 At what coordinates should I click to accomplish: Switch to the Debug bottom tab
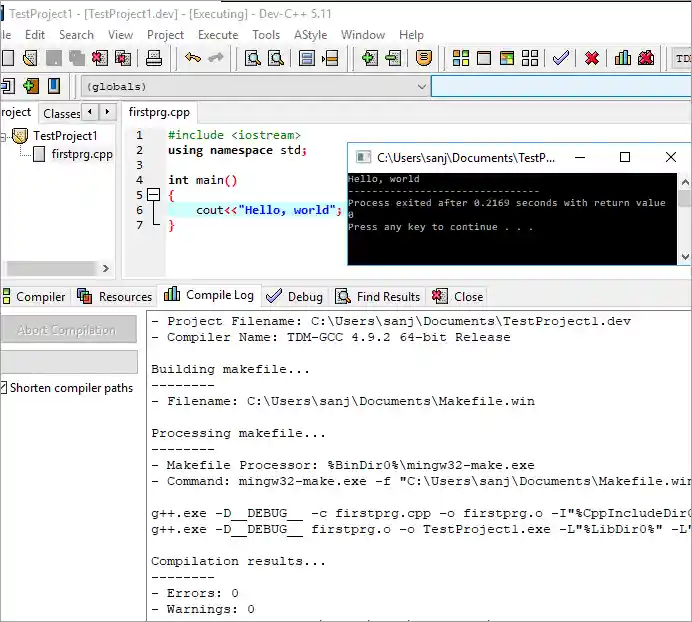tap(294, 297)
